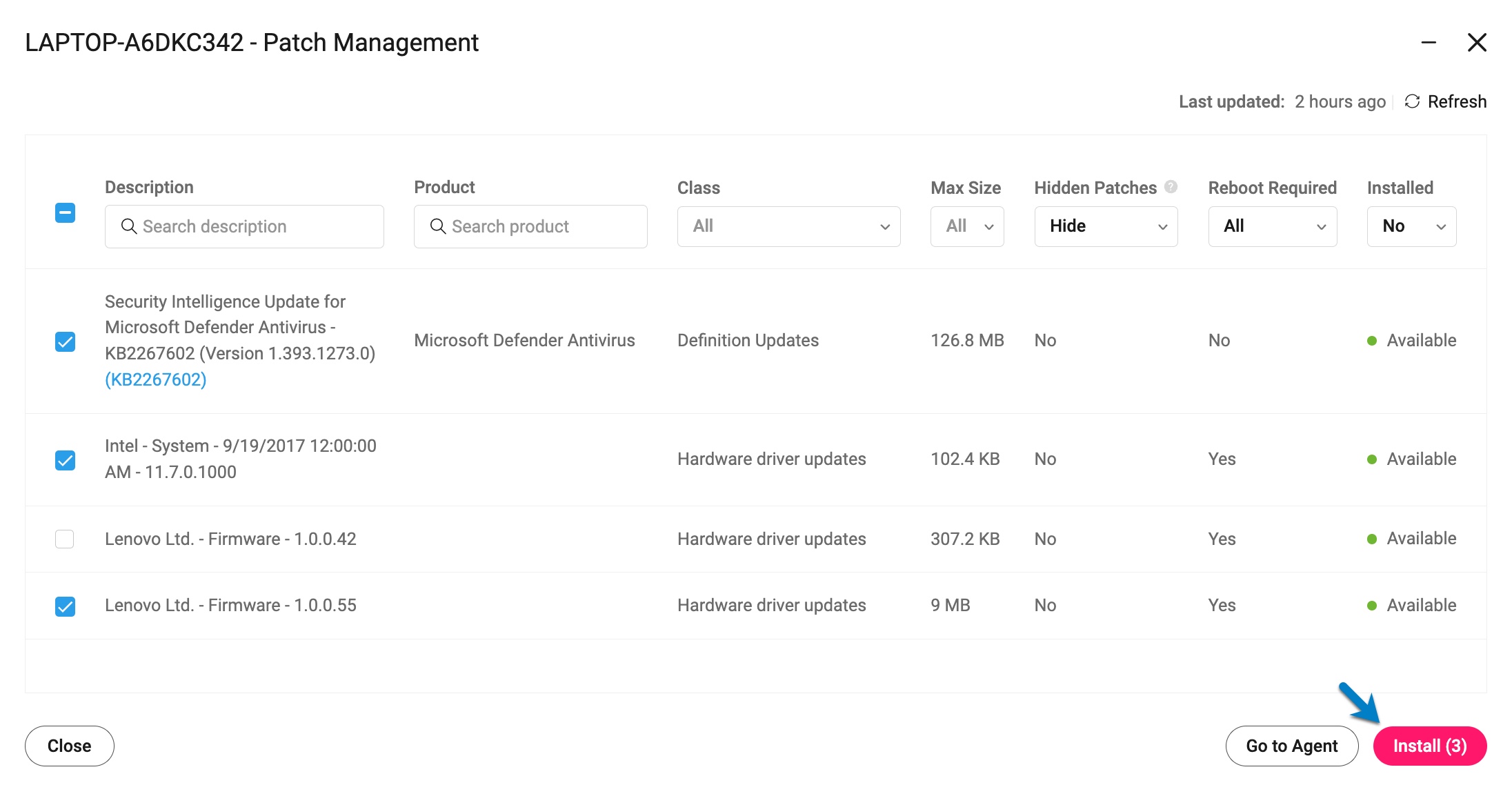Uncheck the Intel System 11.7.0.1000 checkbox
1512x785 pixels.
(x=65, y=460)
